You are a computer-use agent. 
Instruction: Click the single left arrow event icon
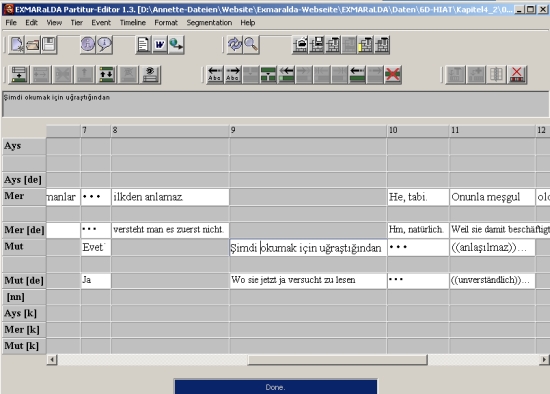(357, 74)
